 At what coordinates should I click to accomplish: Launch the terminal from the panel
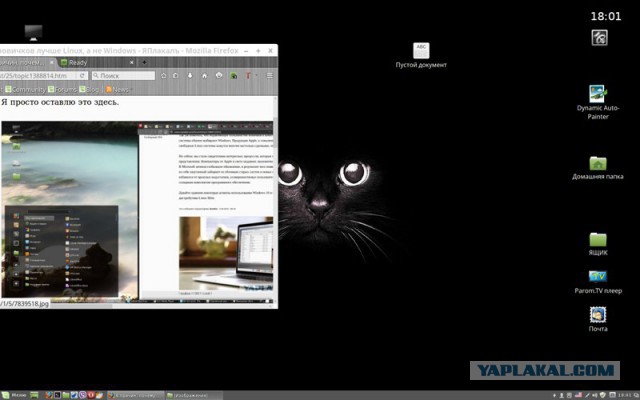[57, 395]
